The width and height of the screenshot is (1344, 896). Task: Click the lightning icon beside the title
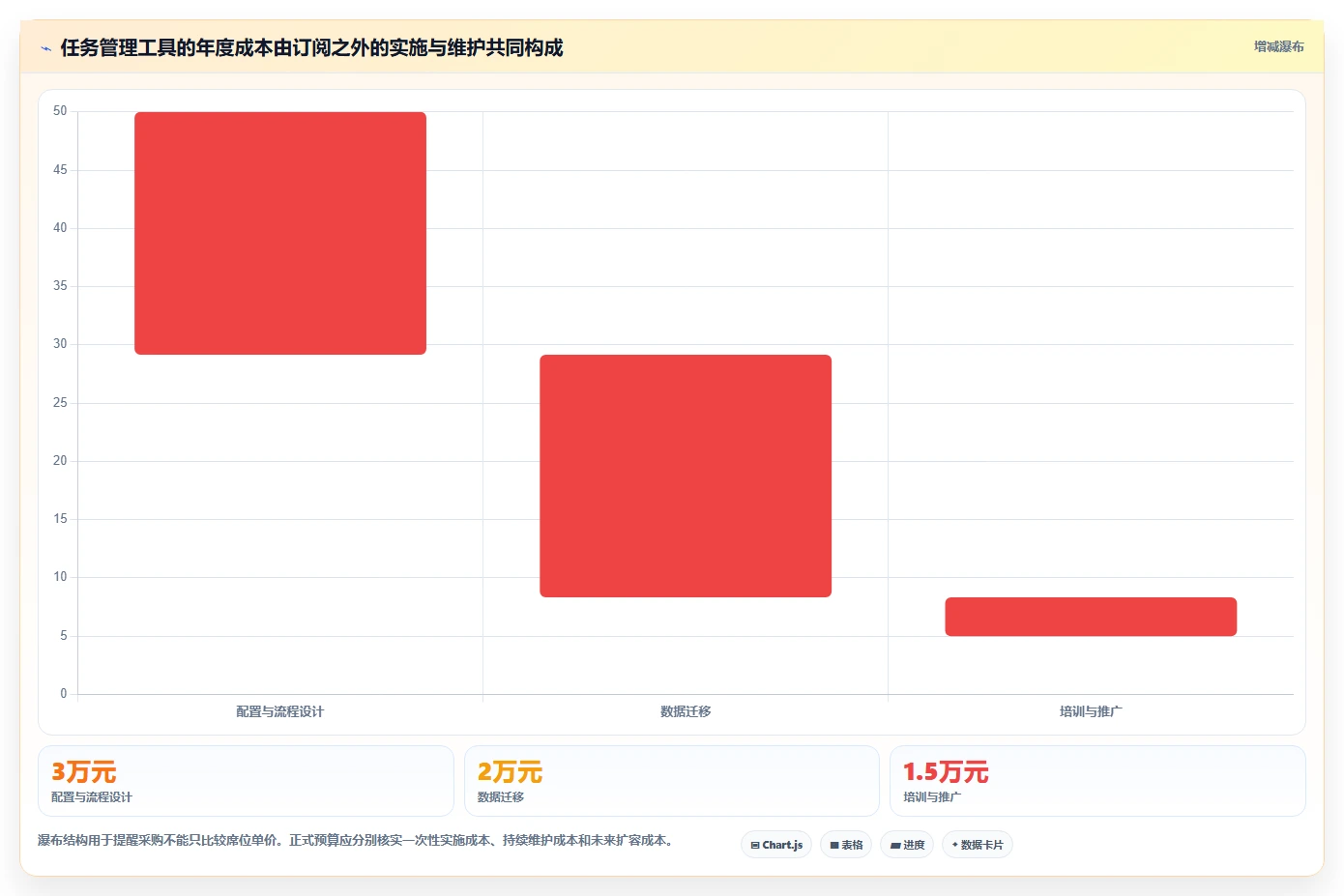(45, 48)
